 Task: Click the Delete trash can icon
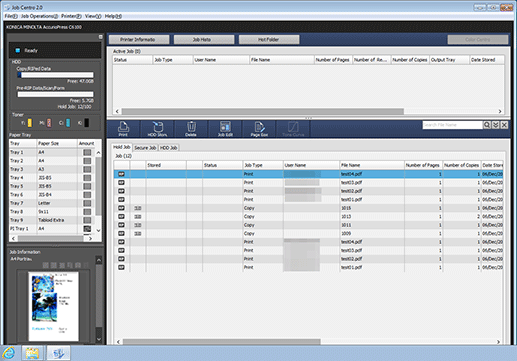(x=191, y=129)
